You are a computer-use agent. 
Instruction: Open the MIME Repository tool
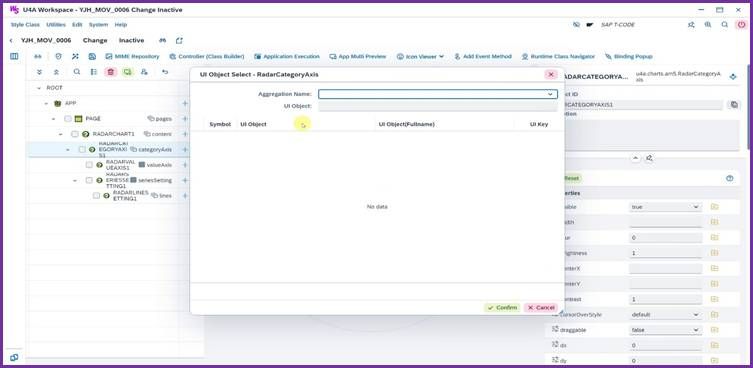point(132,56)
